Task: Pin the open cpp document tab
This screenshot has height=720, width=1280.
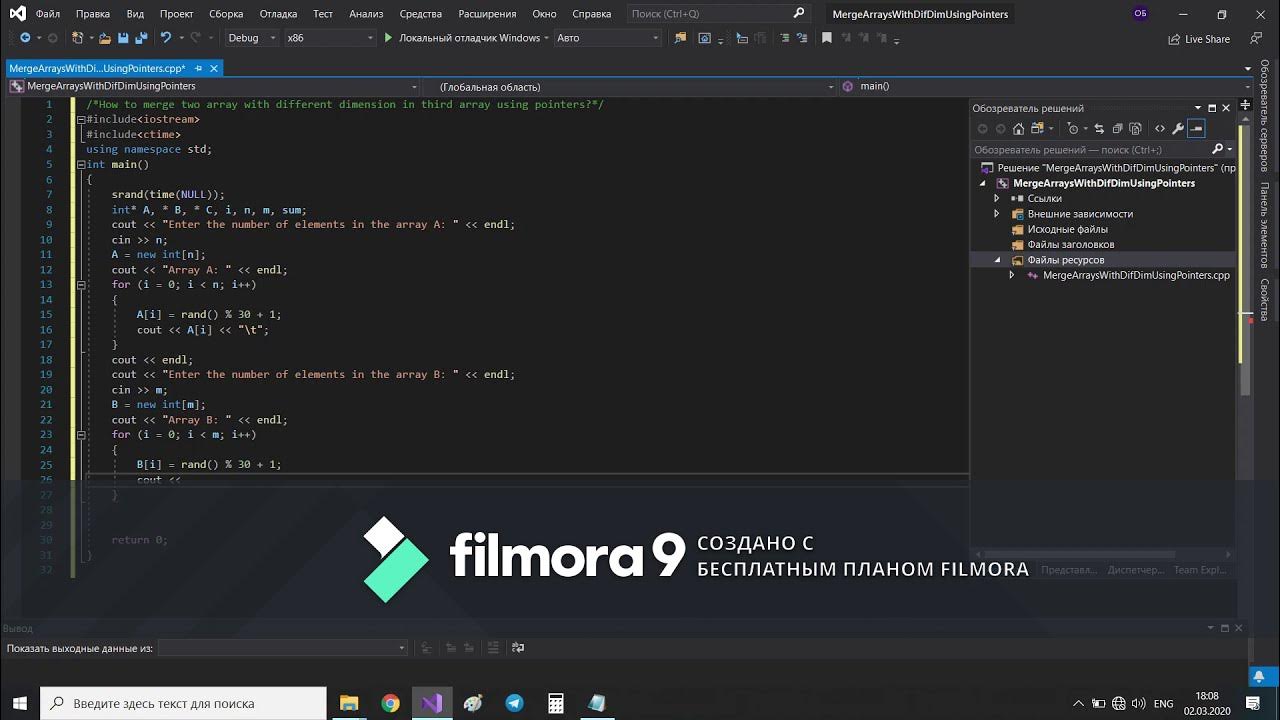Action: click(200, 69)
